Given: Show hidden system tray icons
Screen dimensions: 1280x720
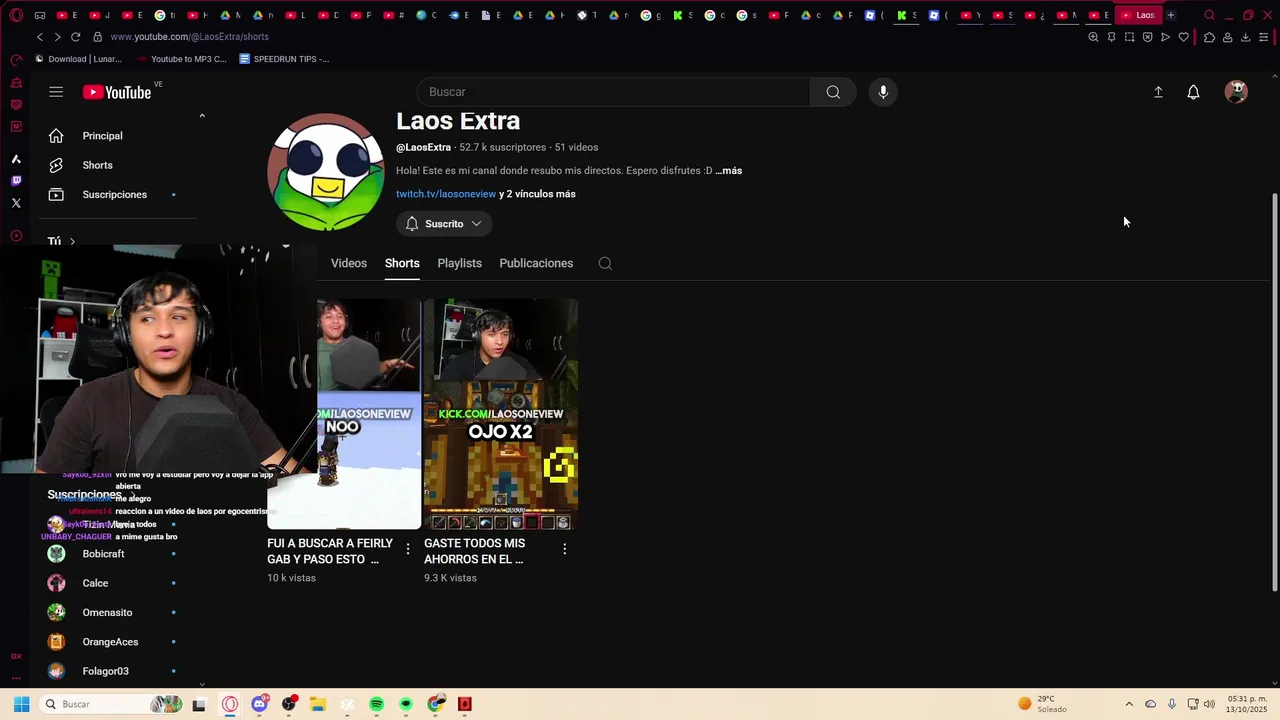Looking at the screenshot, I should [x=1129, y=704].
